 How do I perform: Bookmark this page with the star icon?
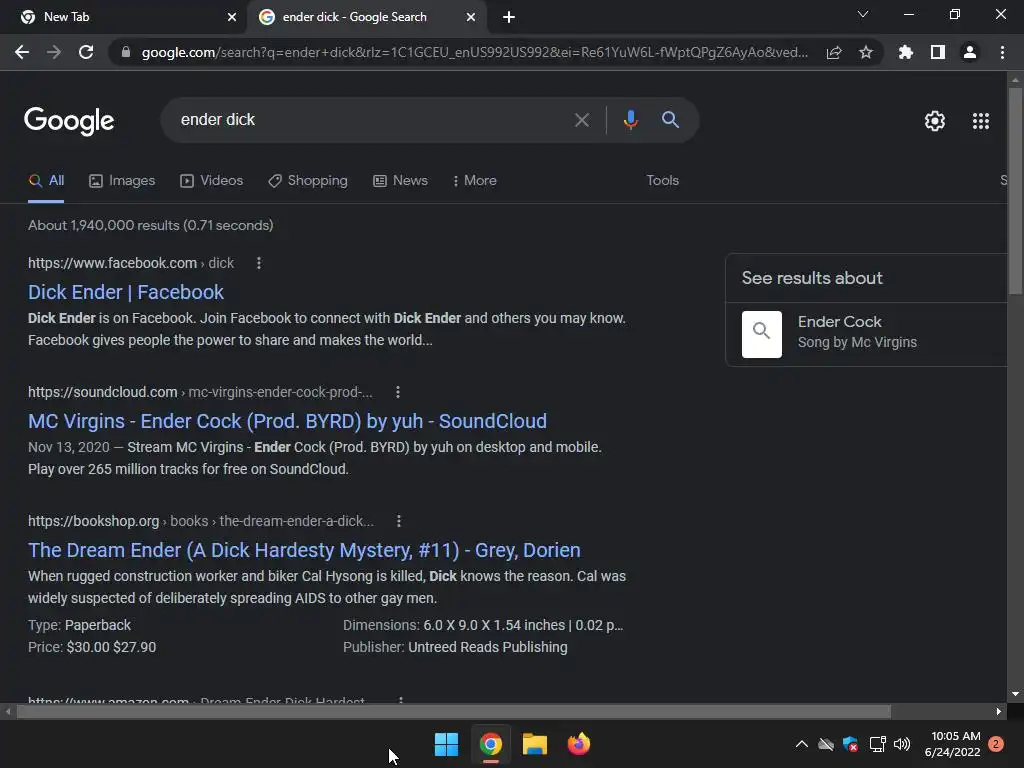pyautogui.click(x=866, y=52)
